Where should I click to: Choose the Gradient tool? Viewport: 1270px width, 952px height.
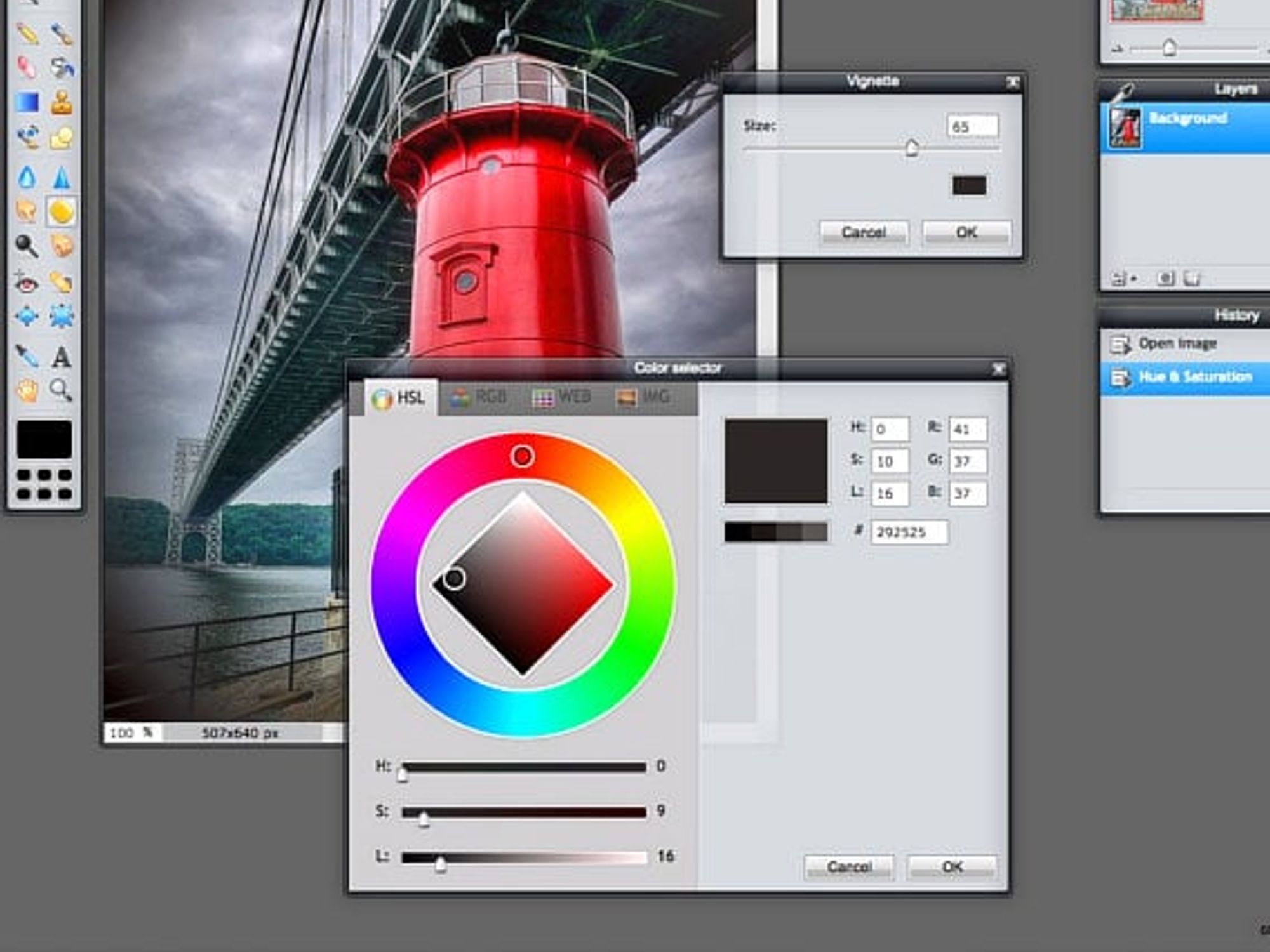coord(27,102)
